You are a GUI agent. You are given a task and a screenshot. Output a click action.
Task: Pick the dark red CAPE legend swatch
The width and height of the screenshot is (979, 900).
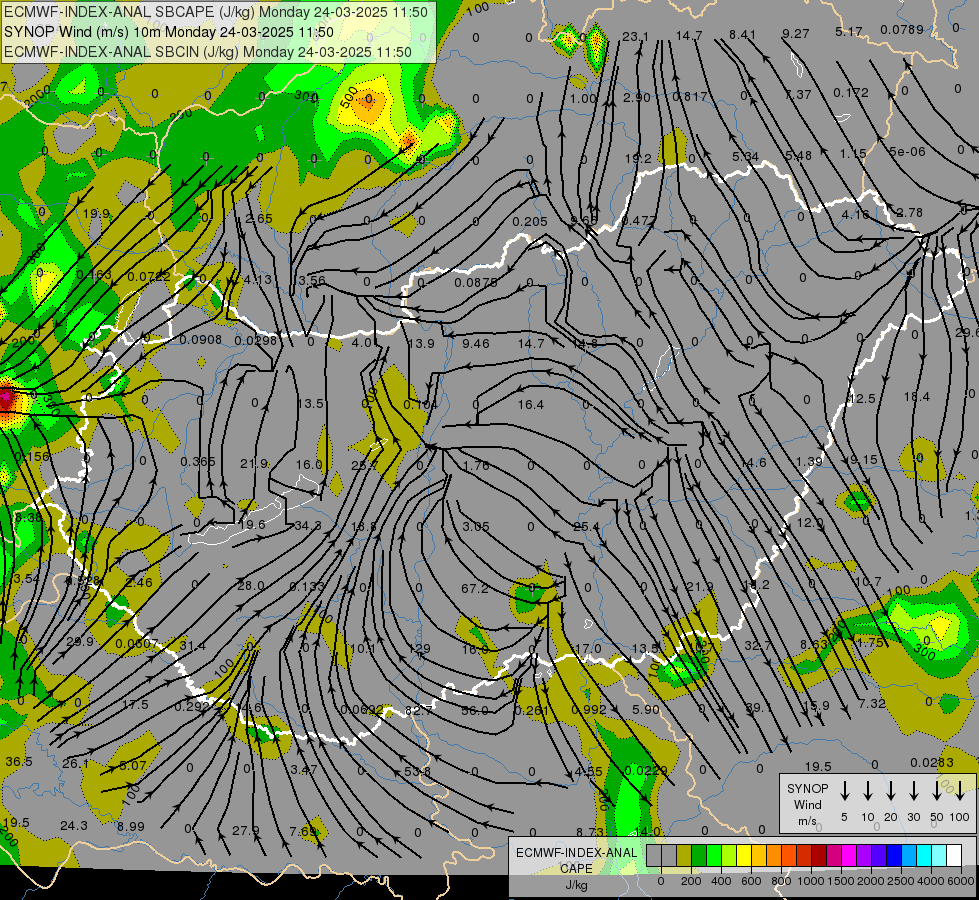[x=819, y=856]
